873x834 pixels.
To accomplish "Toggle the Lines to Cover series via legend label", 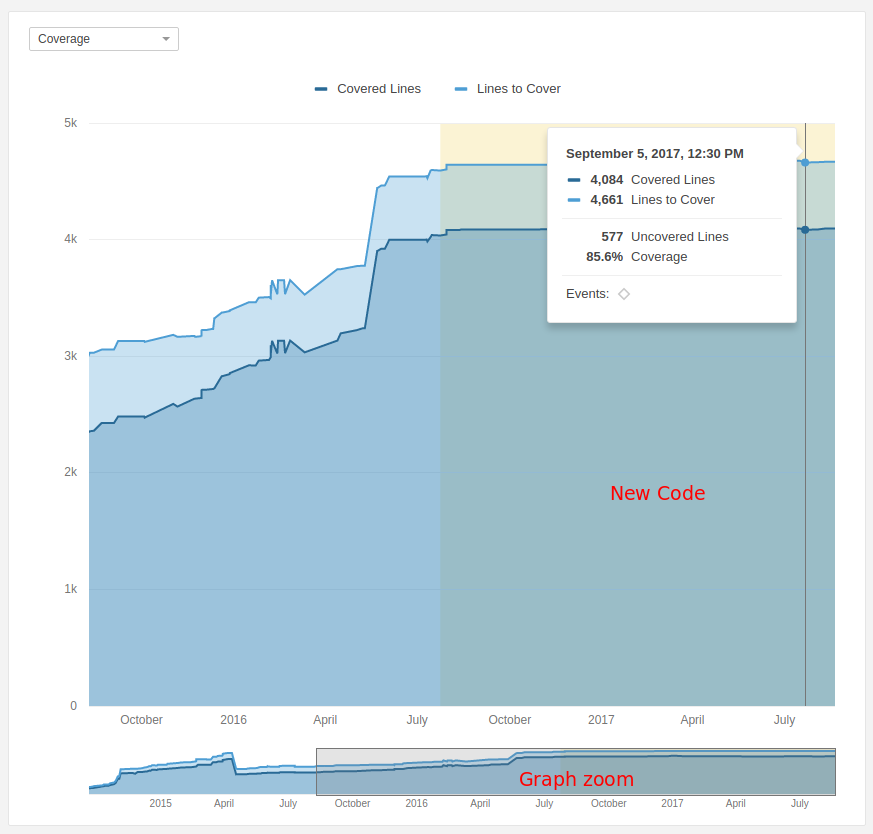I will click(x=518, y=89).
